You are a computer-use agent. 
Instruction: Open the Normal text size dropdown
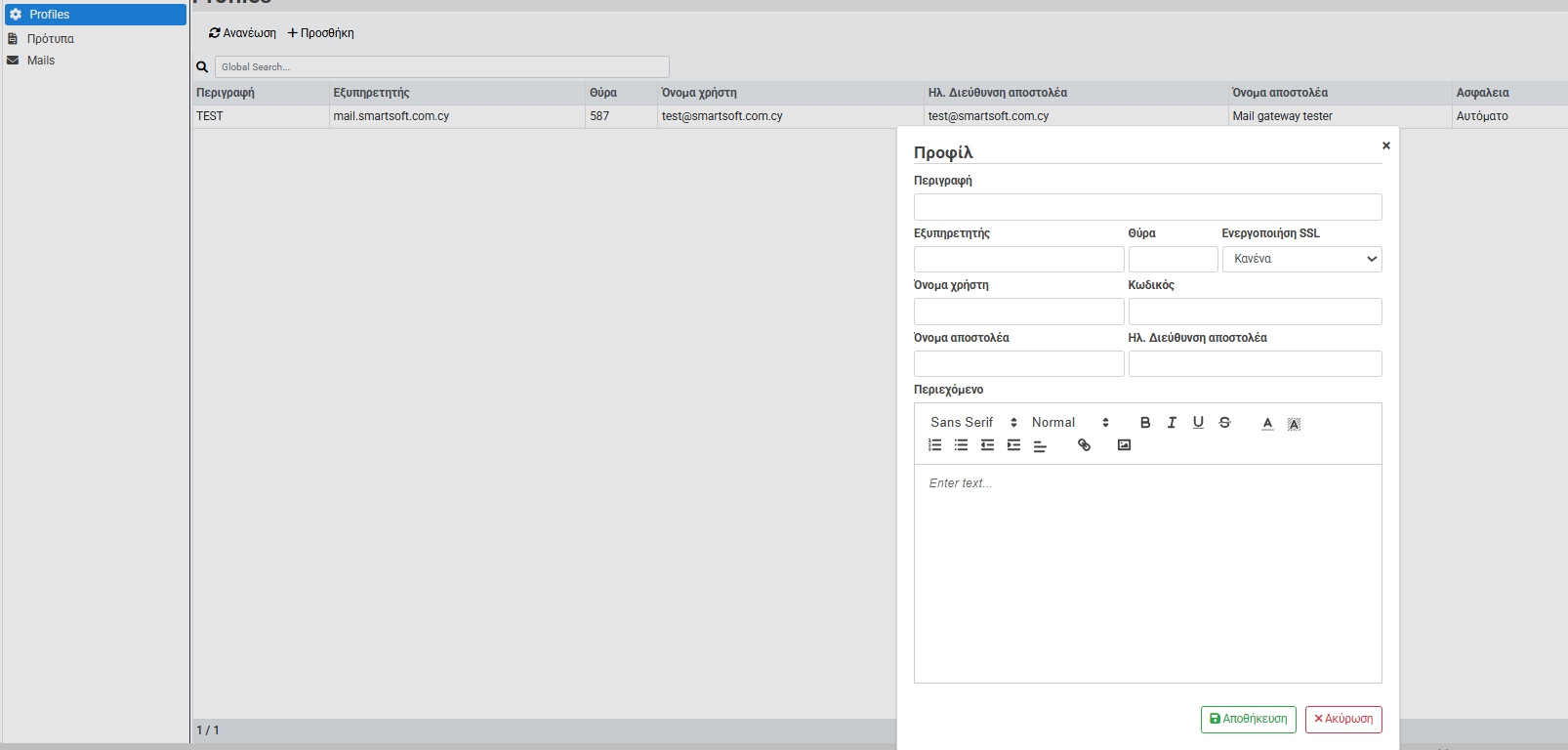tap(1070, 423)
